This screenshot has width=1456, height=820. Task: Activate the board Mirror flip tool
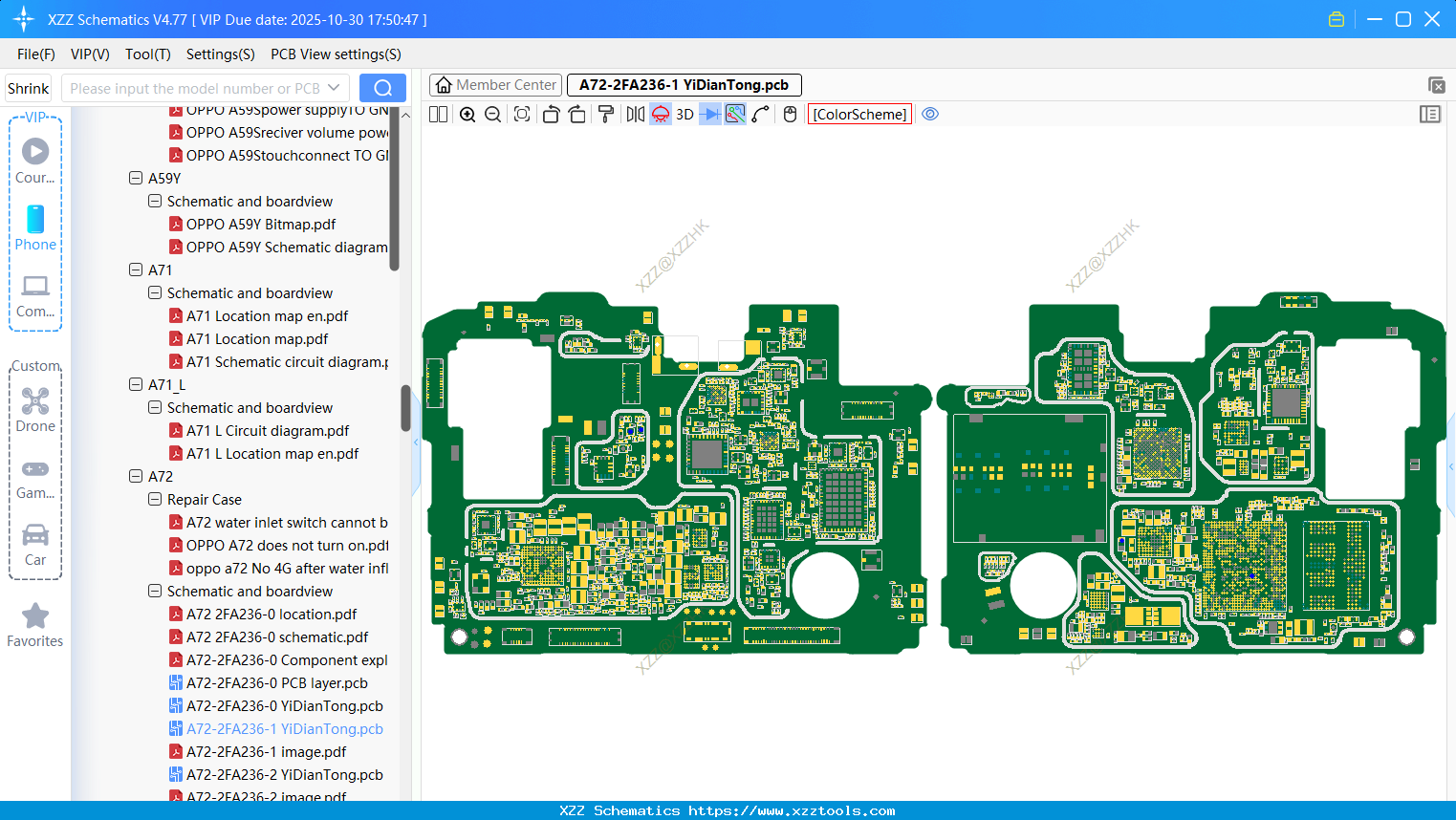635,114
